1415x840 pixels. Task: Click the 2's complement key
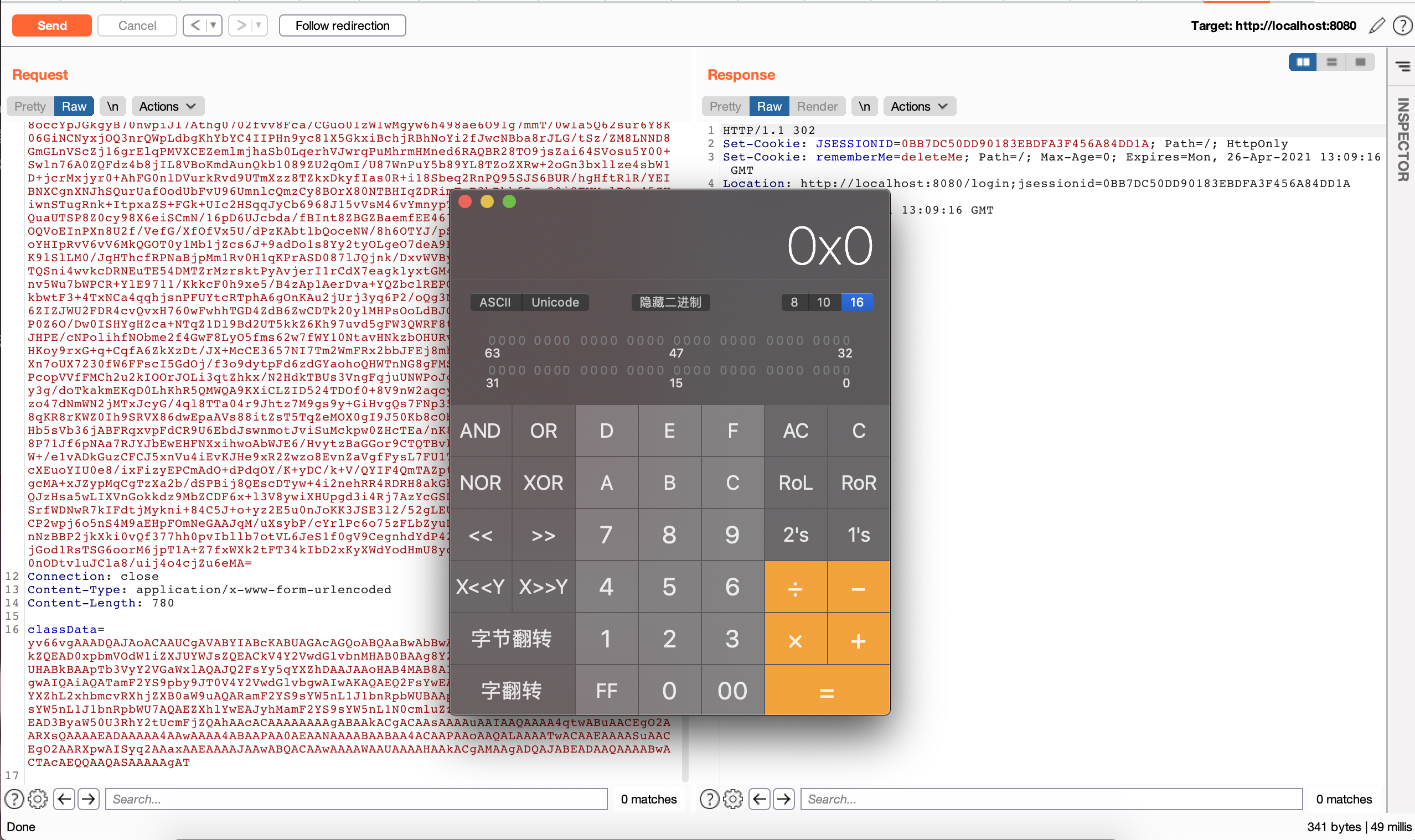[x=796, y=535]
